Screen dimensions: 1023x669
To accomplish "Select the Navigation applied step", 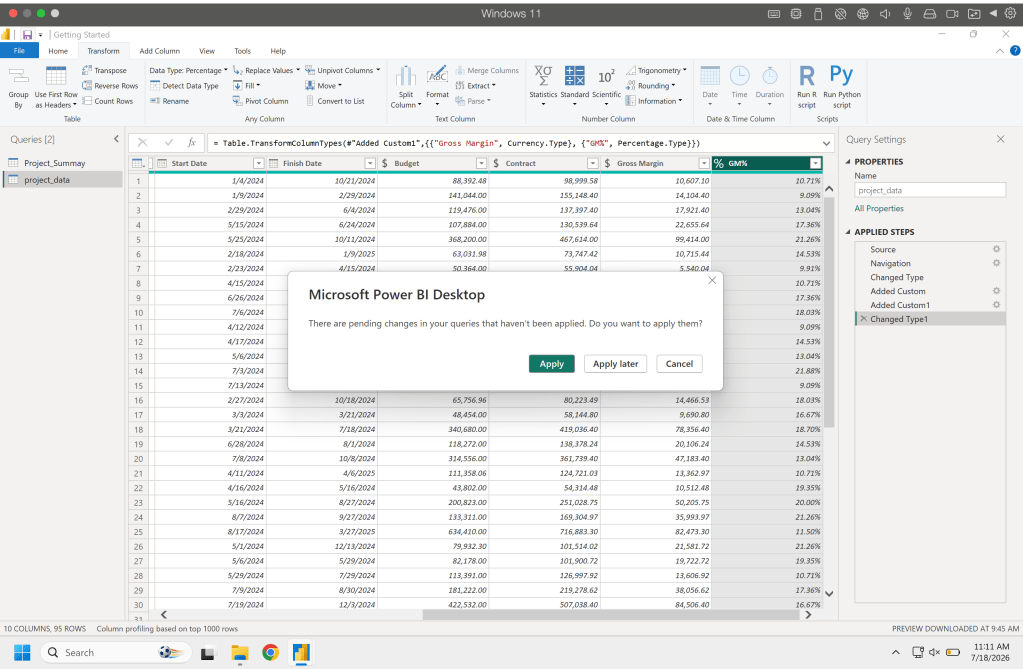I will click(890, 263).
